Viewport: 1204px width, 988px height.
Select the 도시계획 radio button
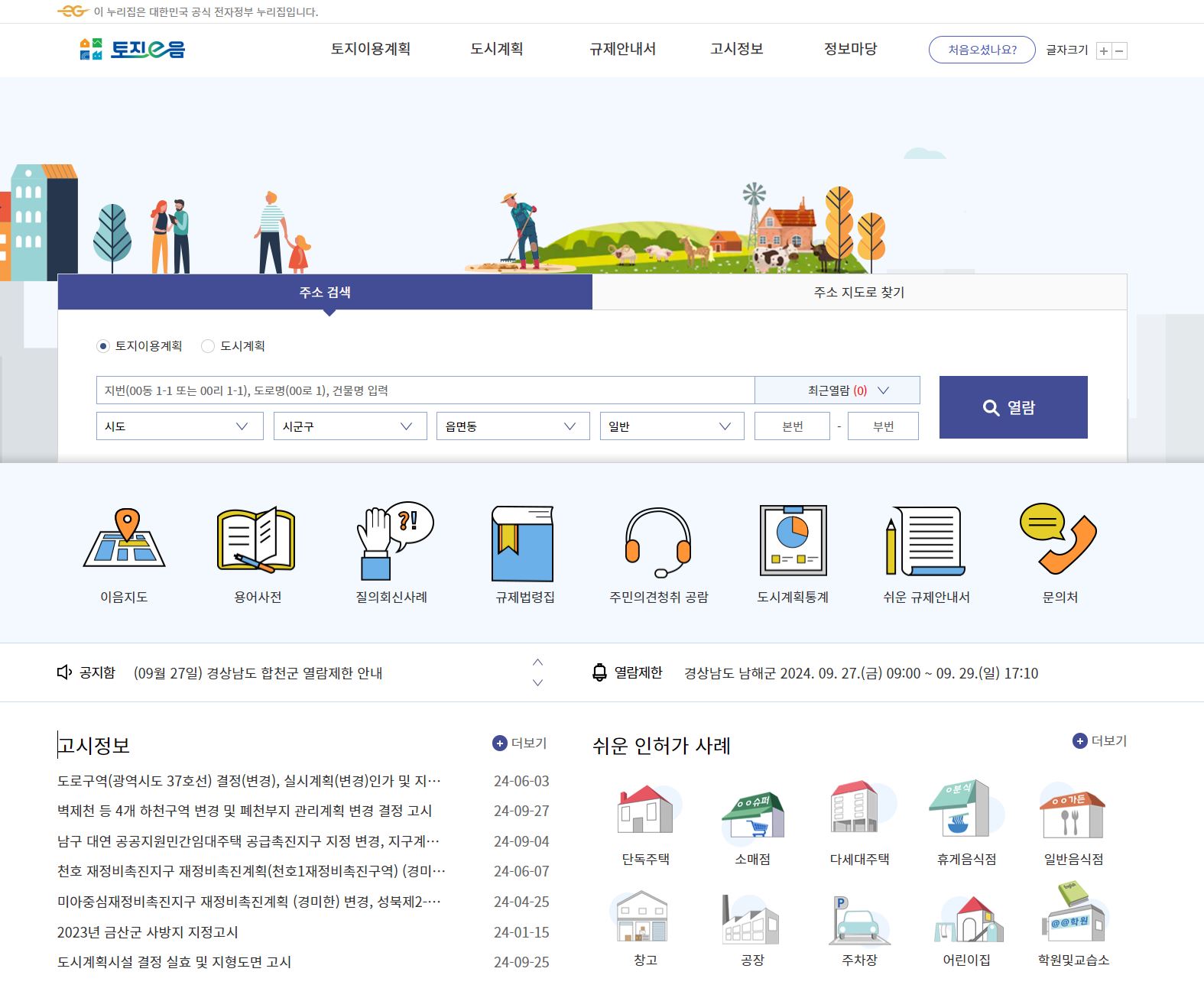pos(207,346)
